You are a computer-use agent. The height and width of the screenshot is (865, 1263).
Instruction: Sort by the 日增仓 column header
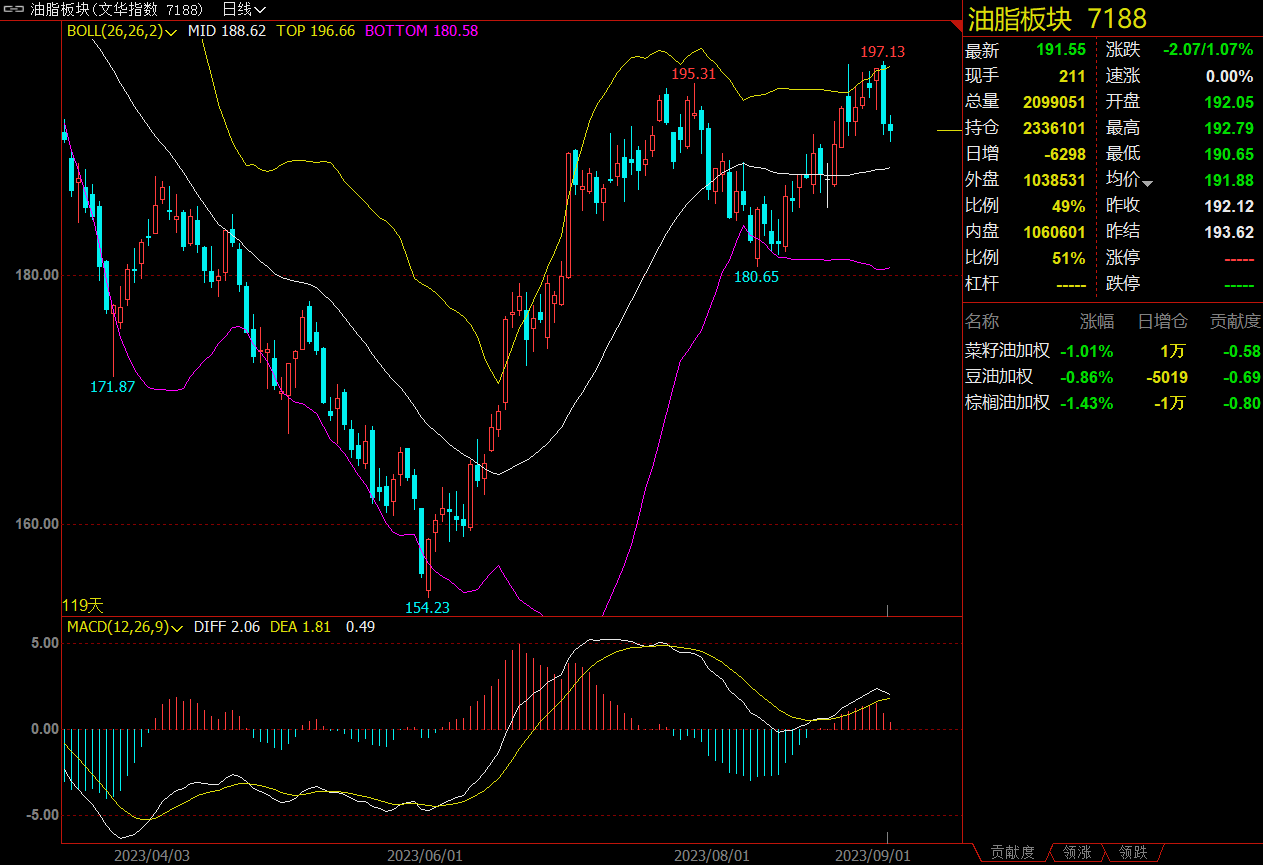coord(1163,322)
